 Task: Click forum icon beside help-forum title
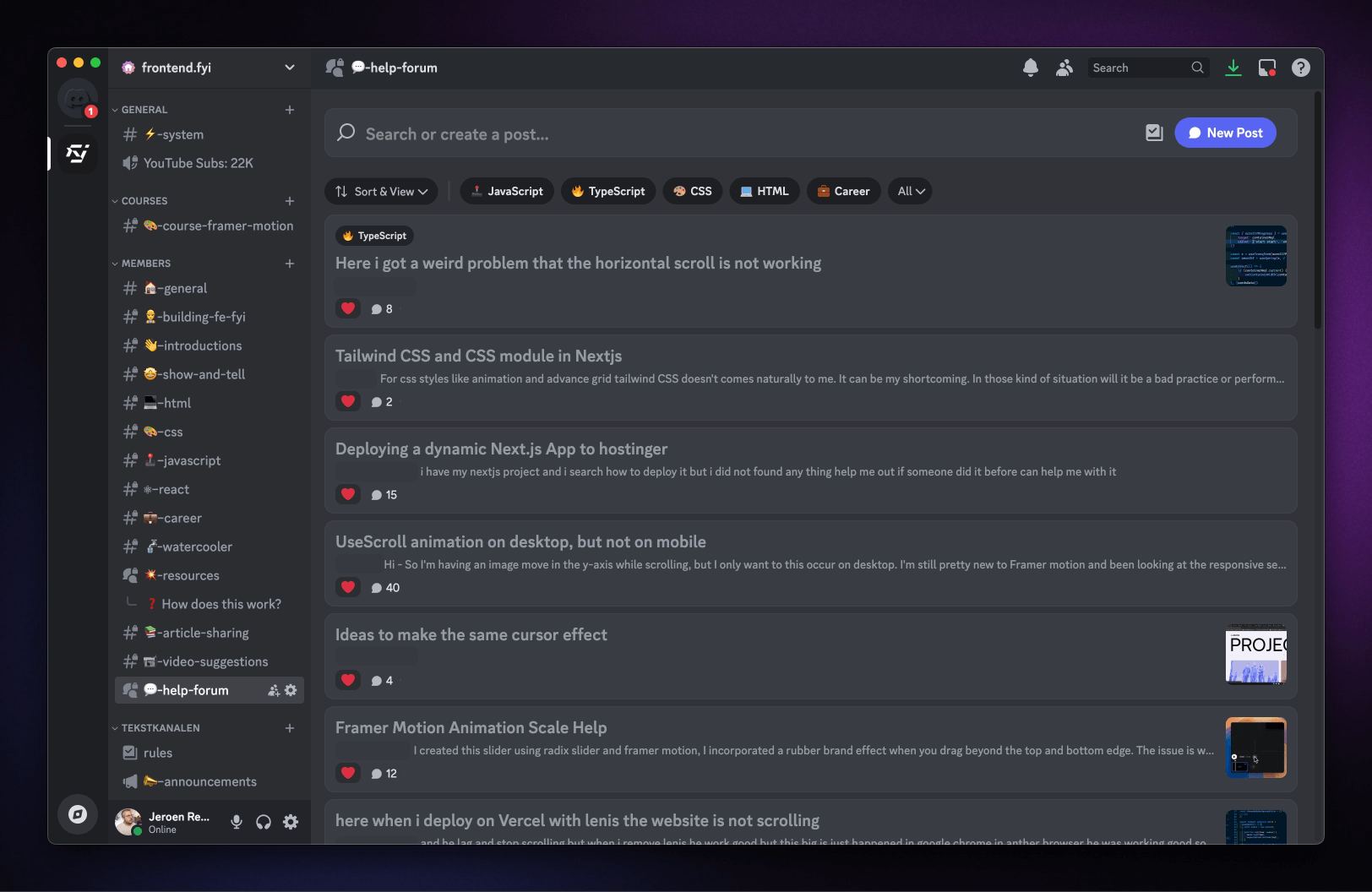point(335,68)
